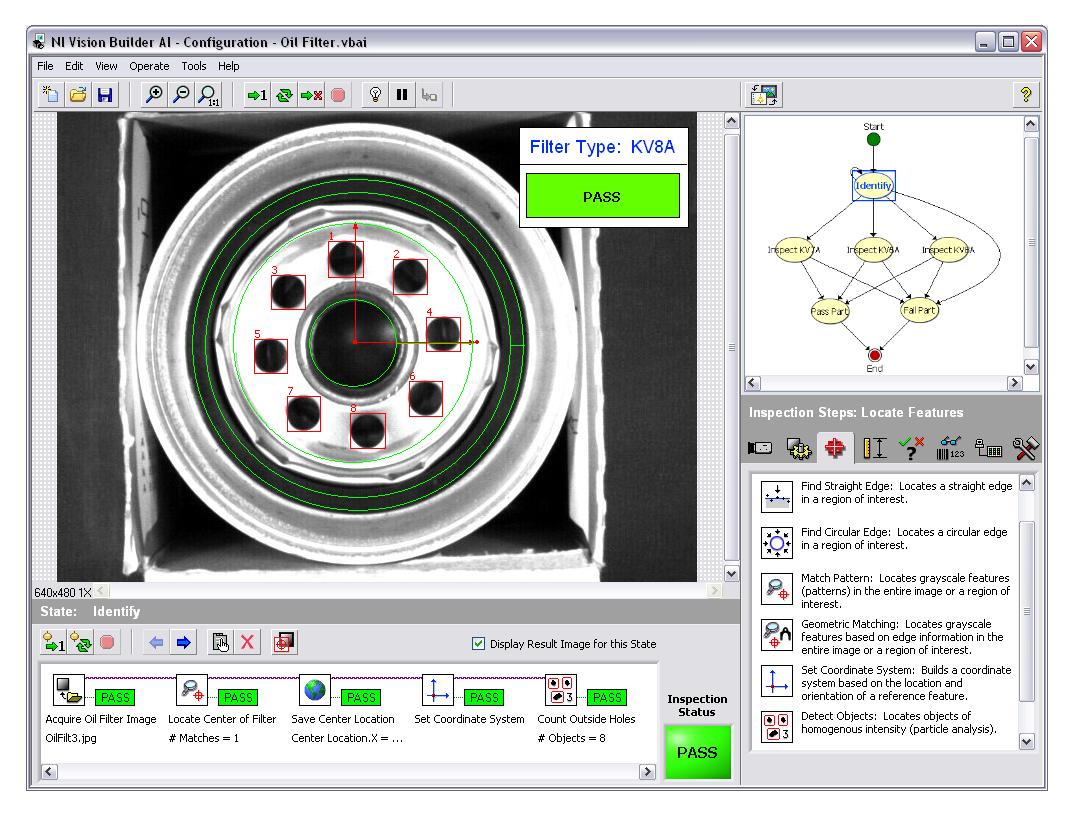The height and width of the screenshot is (813, 1077).
Task: Run the inspection in a continuous loop
Action: 284,95
